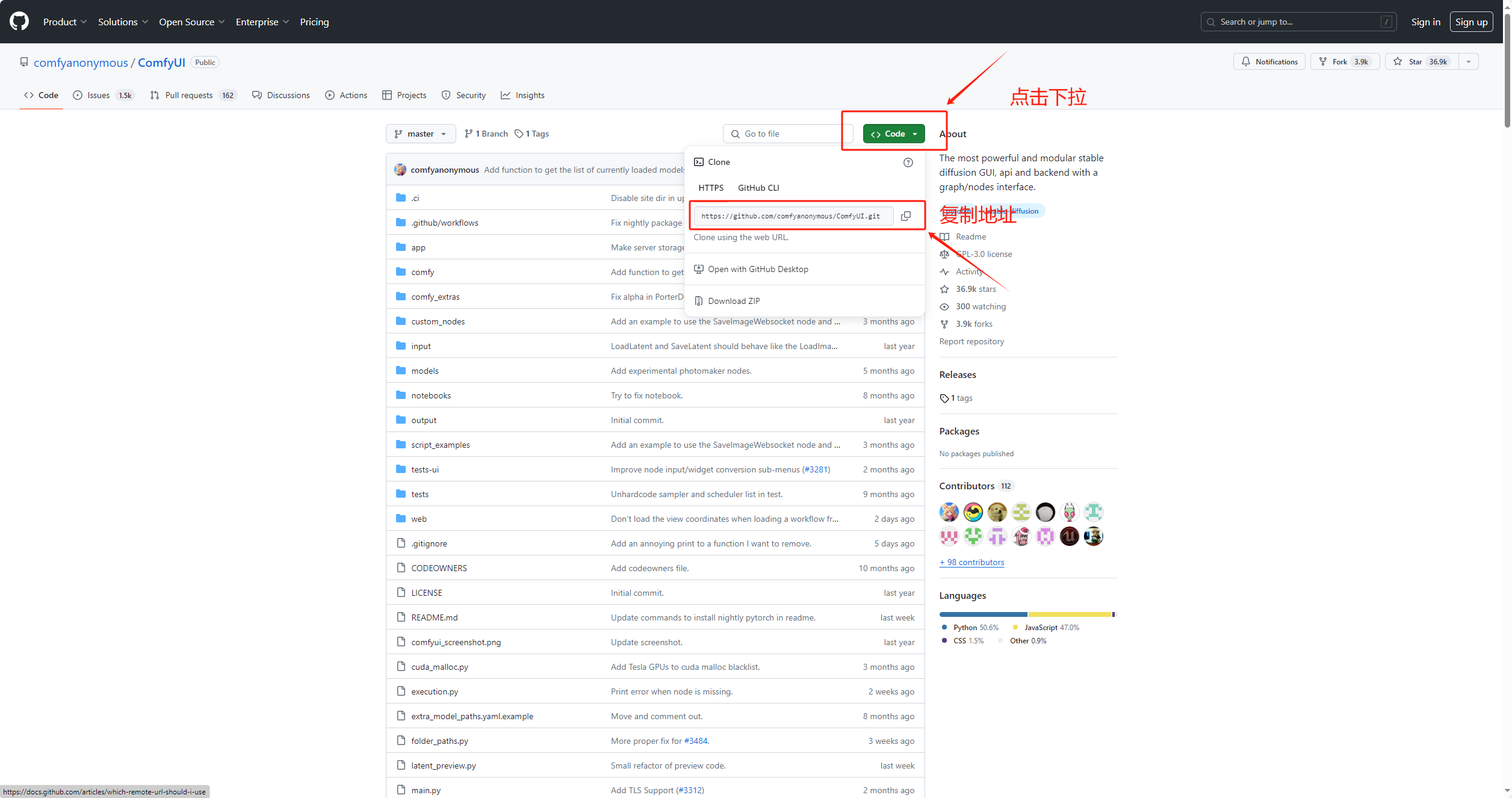Click the comfyanonymous commit author avatar
1512x798 pixels.
click(400, 170)
